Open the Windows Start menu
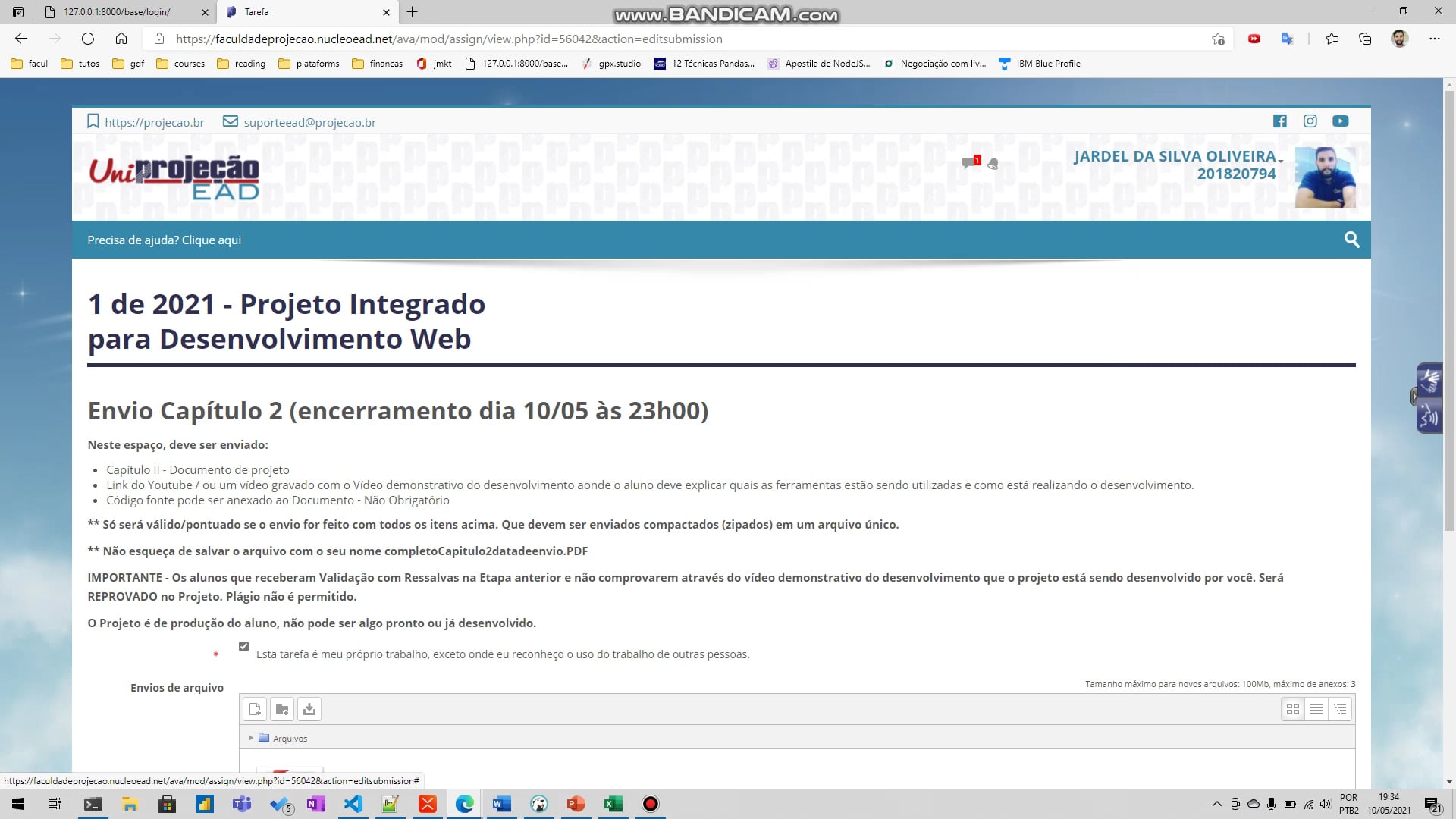This screenshot has width=1456, height=819. pyautogui.click(x=18, y=804)
